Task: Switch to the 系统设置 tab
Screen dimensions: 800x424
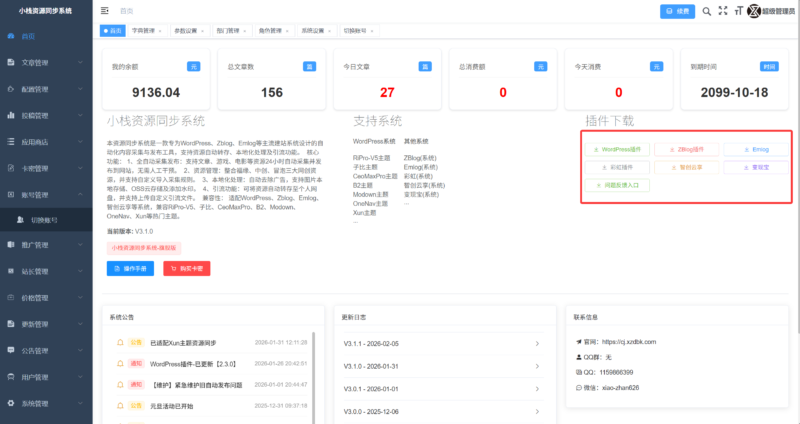Action: tap(316, 31)
